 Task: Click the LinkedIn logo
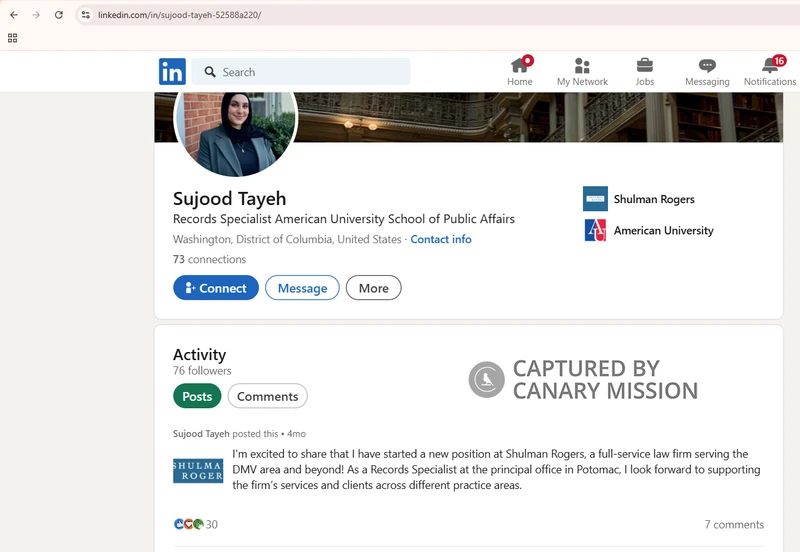(x=172, y=71)
